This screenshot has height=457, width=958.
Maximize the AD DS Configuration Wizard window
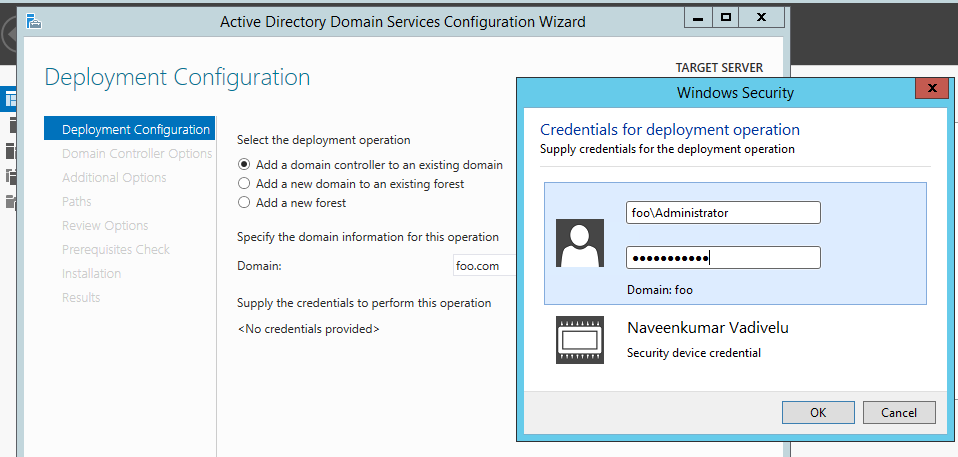(725, 18)
